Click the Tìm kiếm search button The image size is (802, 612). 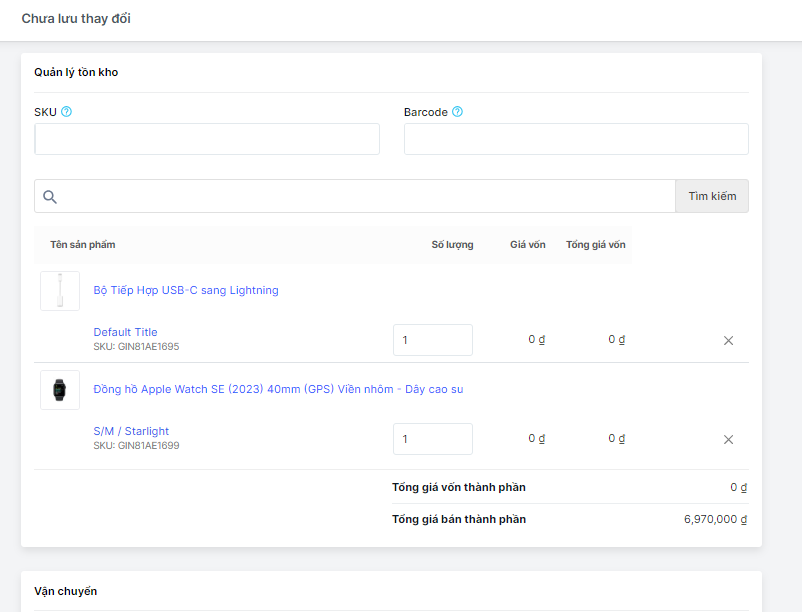click(x=712, y=196)
